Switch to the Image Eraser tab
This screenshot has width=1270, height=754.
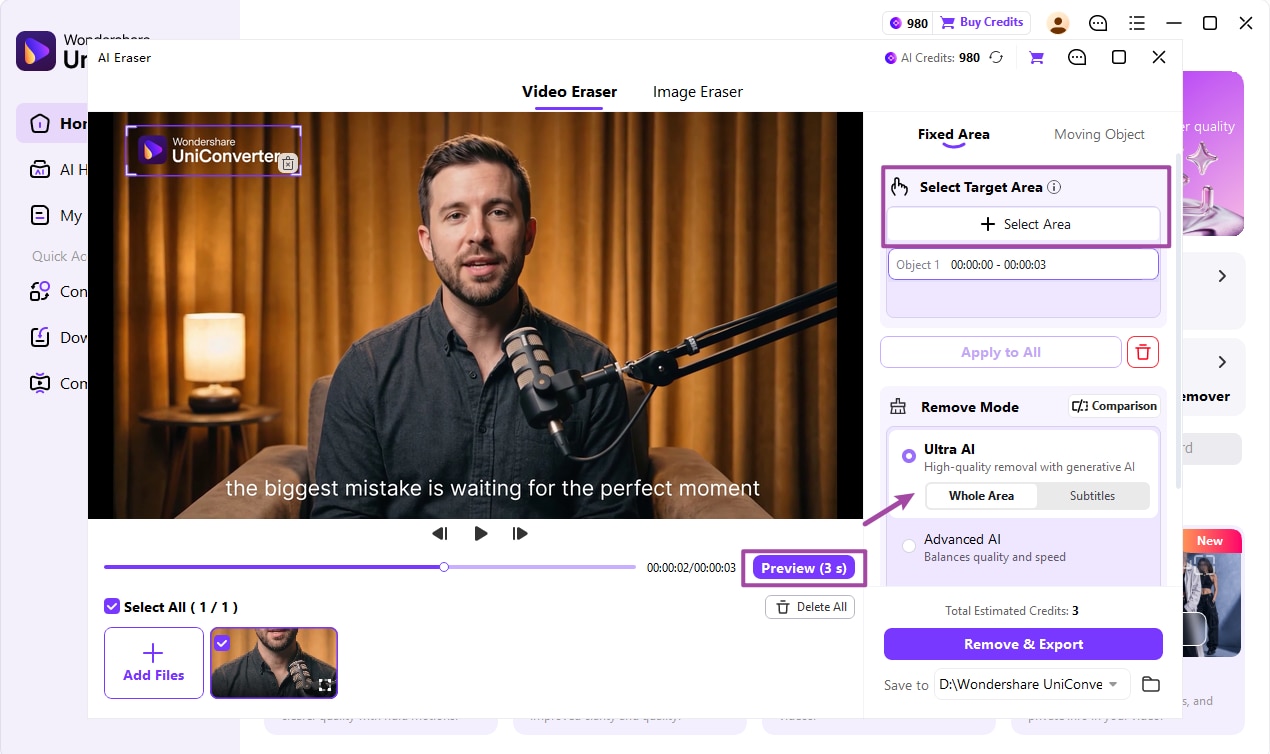click(698, 92)
